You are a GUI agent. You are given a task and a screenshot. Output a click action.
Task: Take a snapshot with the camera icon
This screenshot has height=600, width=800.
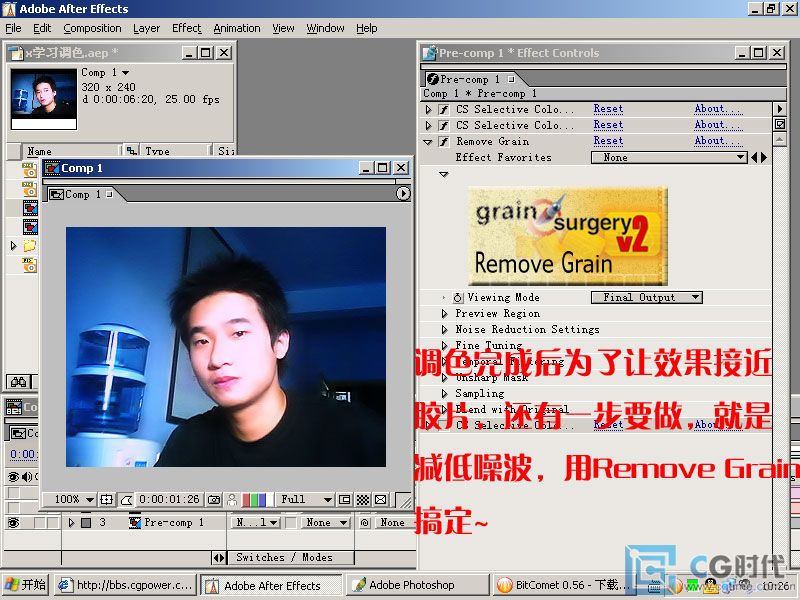click(214, 499)
